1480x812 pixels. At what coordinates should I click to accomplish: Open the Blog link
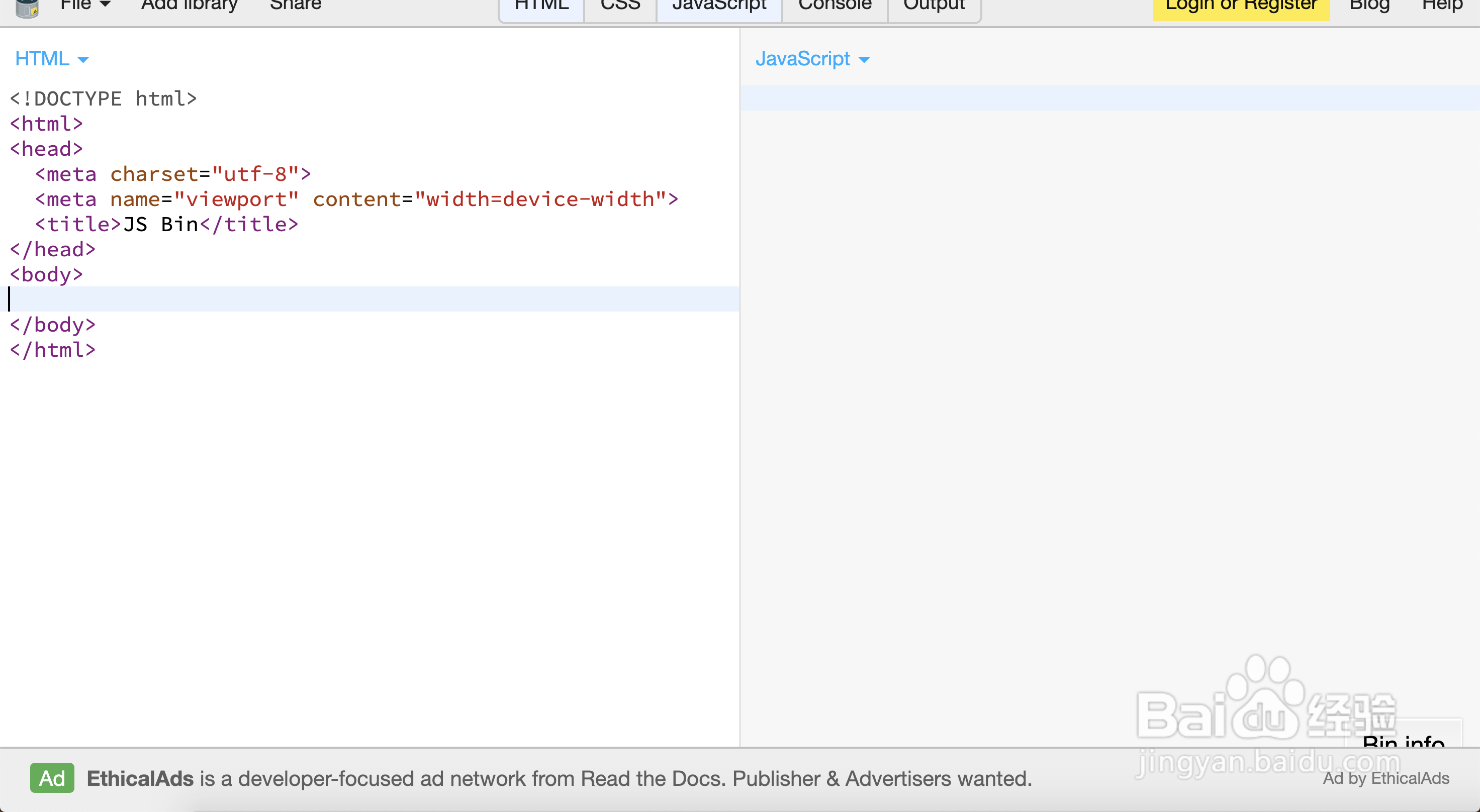[1369, 6]
